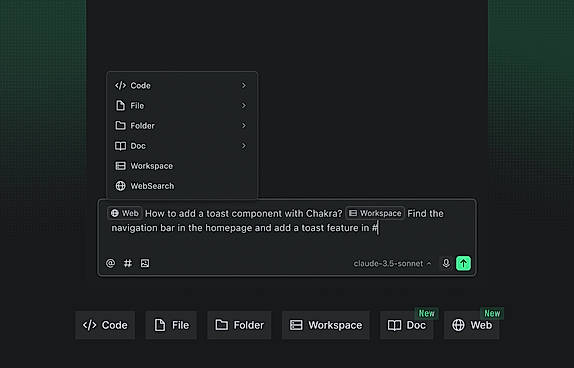Expand the Folder submenu chevron
This screenshot has height=368, width=574.
point(244,126)
